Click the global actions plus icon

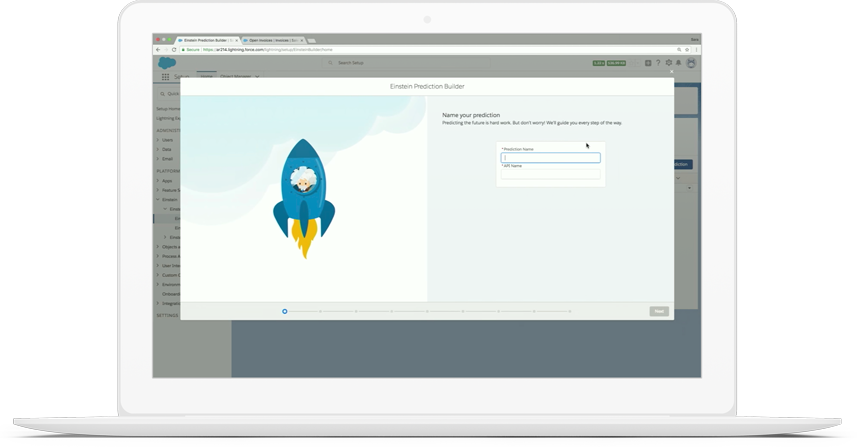tap(648, 63)
